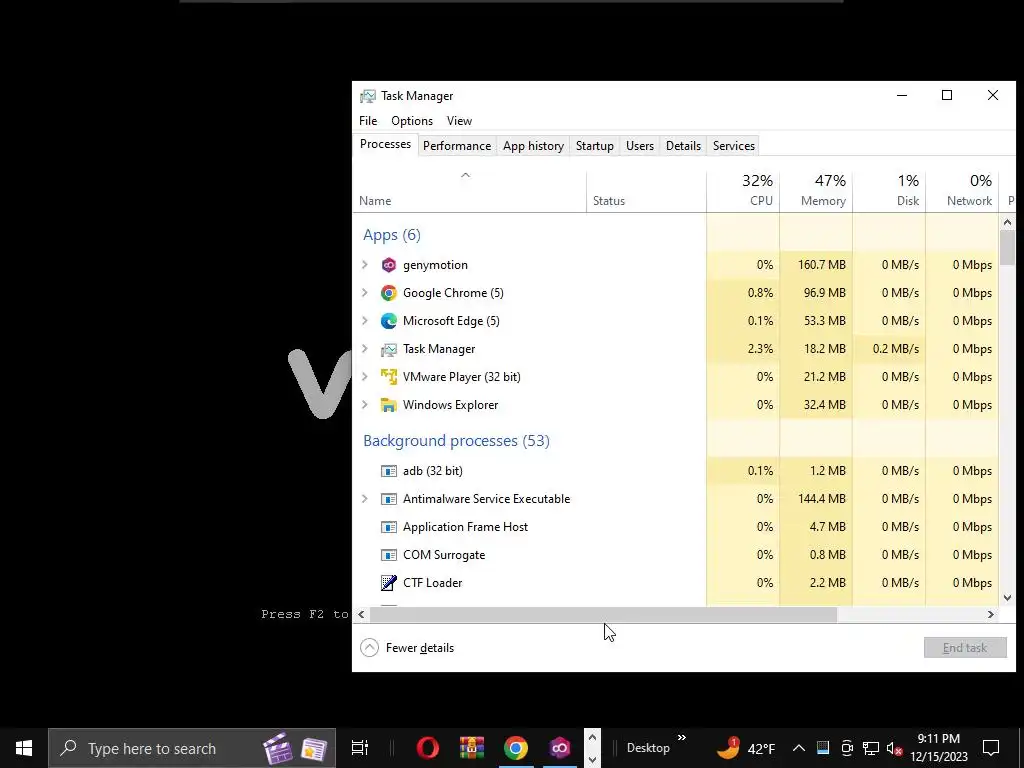Switch to Genymotion on the taskbar
Image resolution: width=1024 pixels, height=768 pixels.
(560, 748)
